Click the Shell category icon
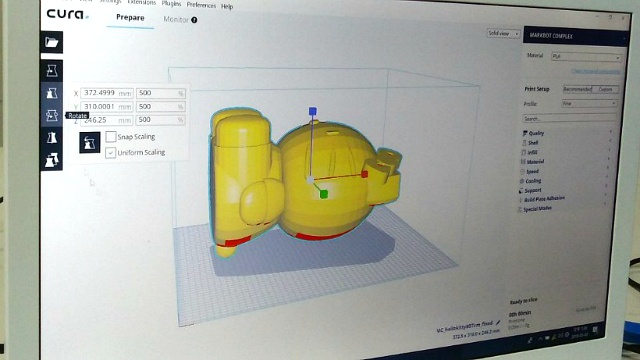The height and width of the screenshot is (360, 640). pyautogui.click(x=524, y=143)
